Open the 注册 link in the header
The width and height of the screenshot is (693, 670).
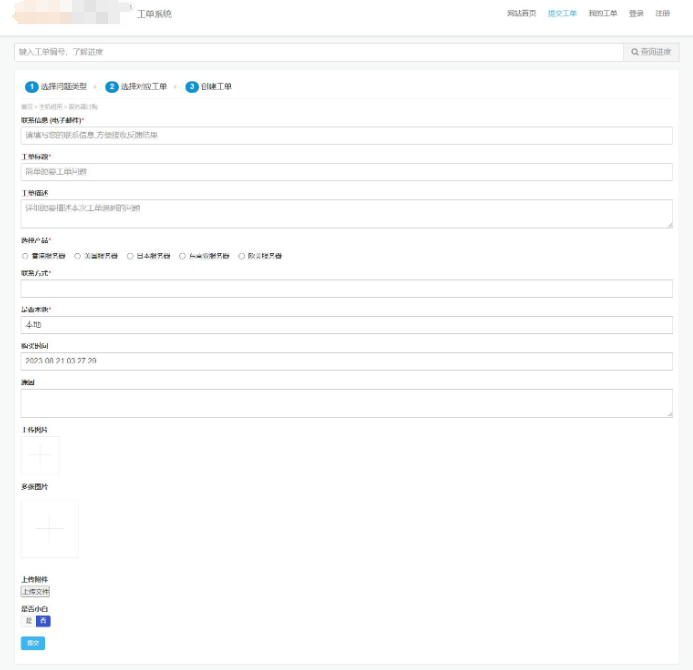(662, 14)
